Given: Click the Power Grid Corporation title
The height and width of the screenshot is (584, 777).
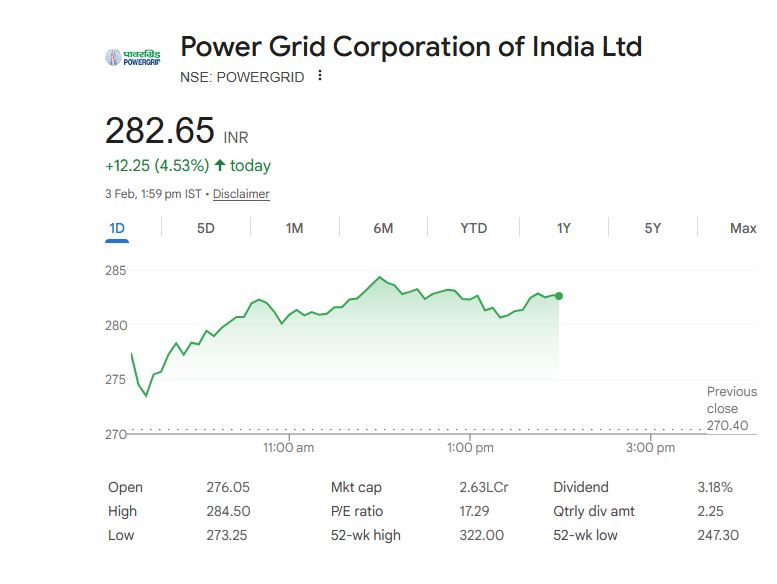Looking at the screenshot, I should coord(411,47).
